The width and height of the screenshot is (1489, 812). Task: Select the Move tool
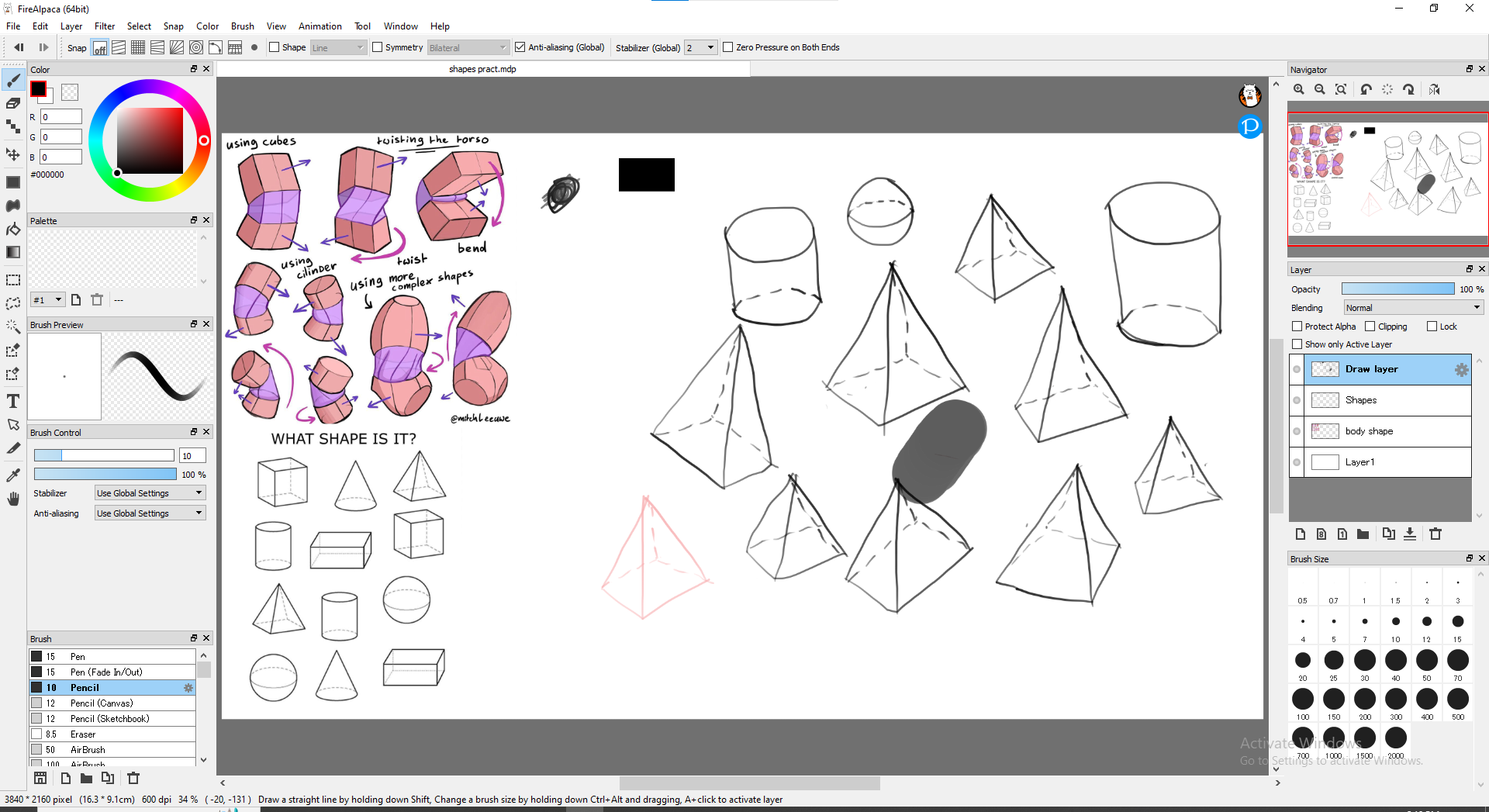click(x=13, y=154)
